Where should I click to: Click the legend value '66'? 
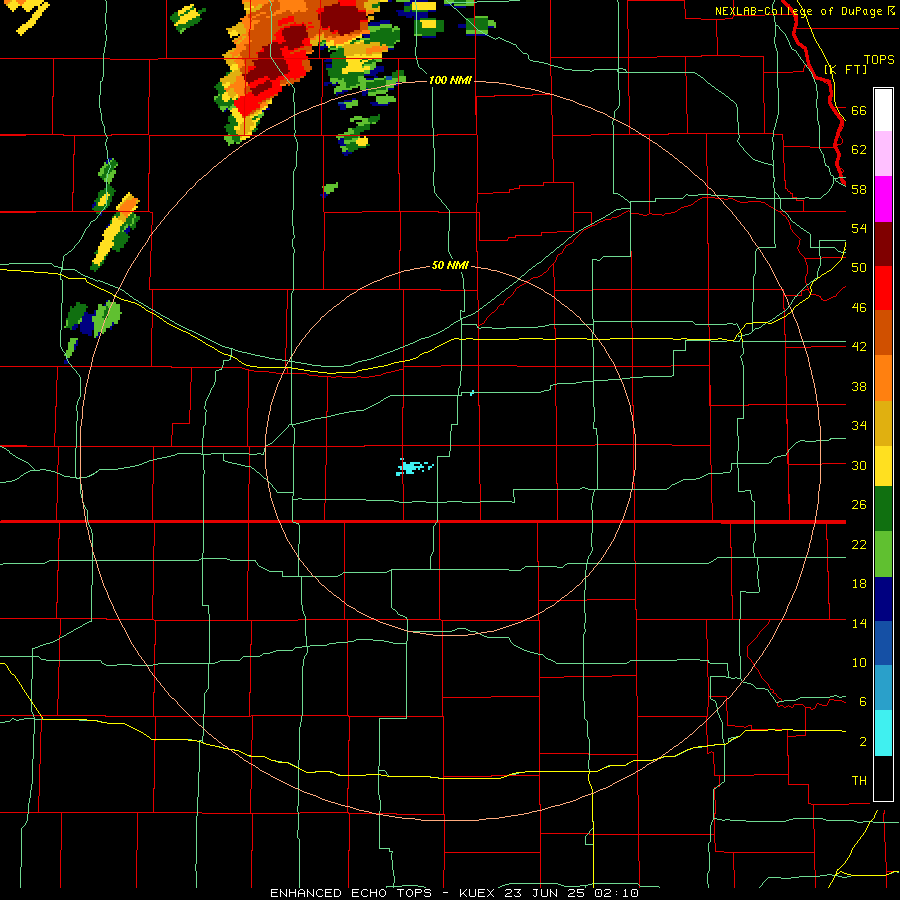point(859,110)
